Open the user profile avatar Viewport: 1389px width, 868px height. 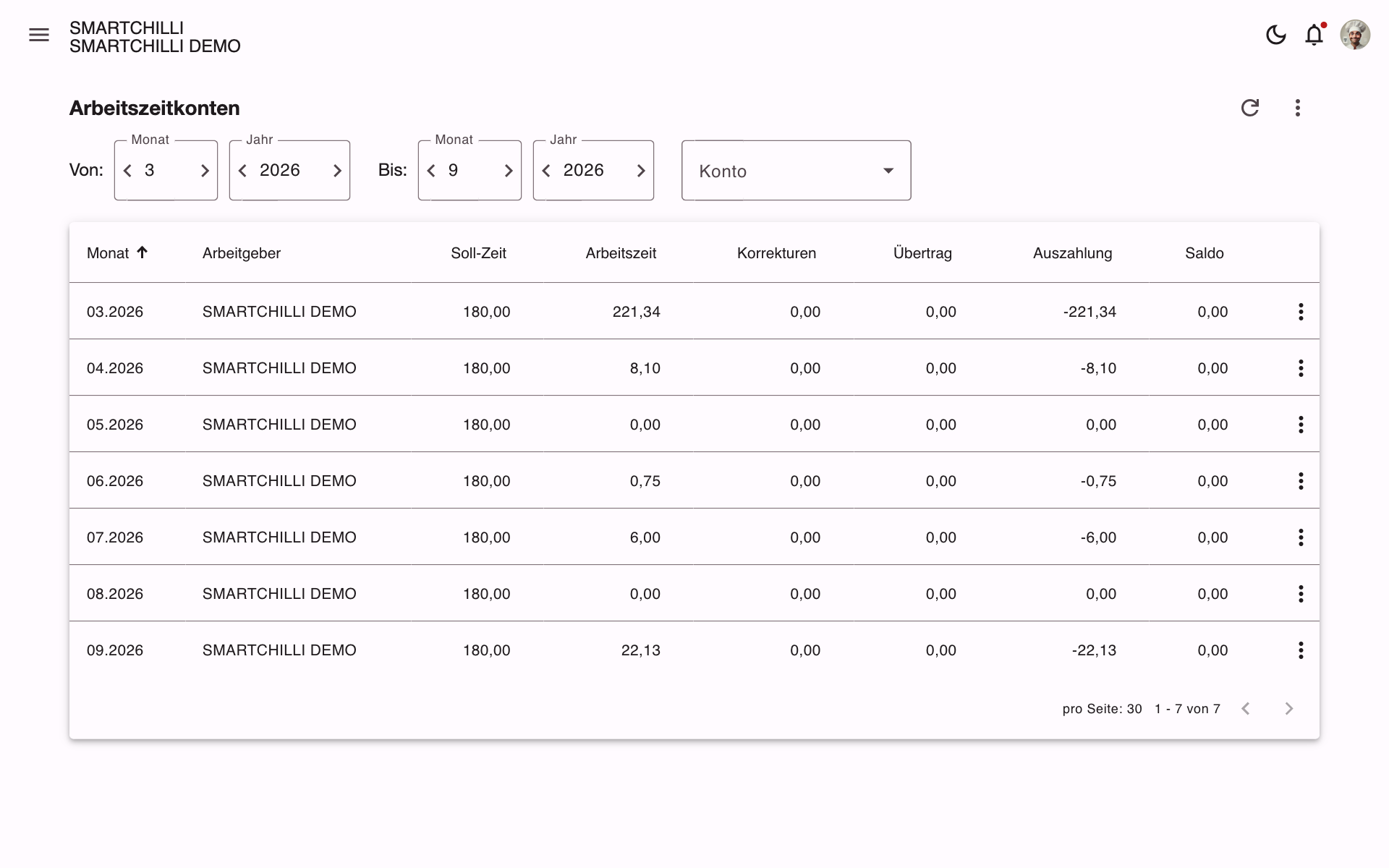(x=1354, y=35)
